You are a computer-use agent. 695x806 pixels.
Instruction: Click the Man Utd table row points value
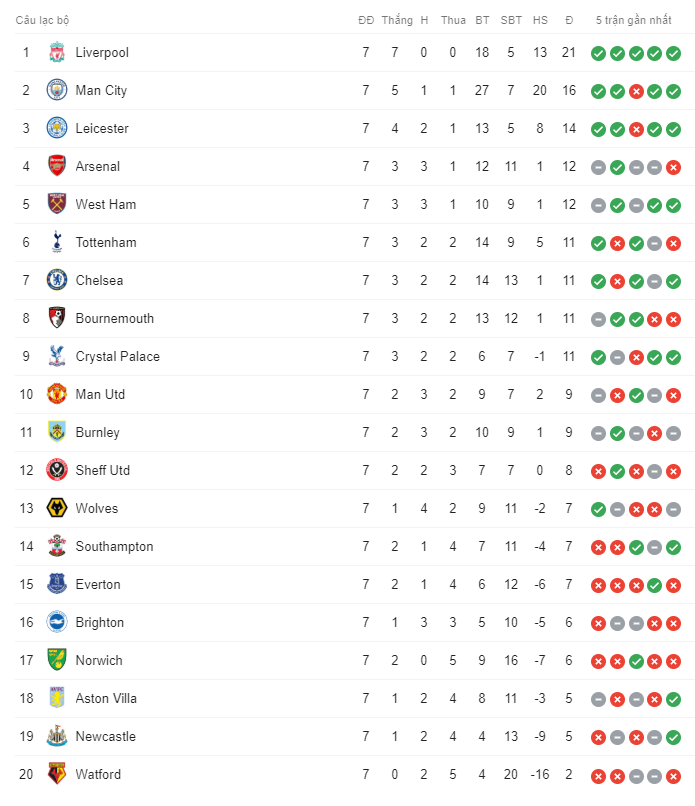[569, 394]
